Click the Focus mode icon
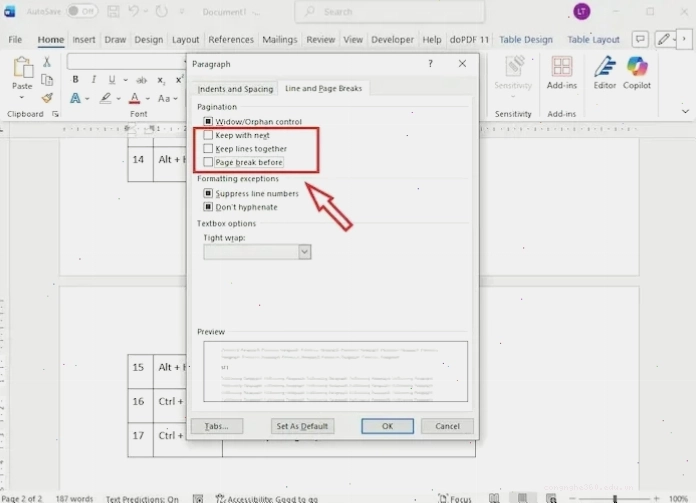Screen dimensions: 696x504 (443, 498)
